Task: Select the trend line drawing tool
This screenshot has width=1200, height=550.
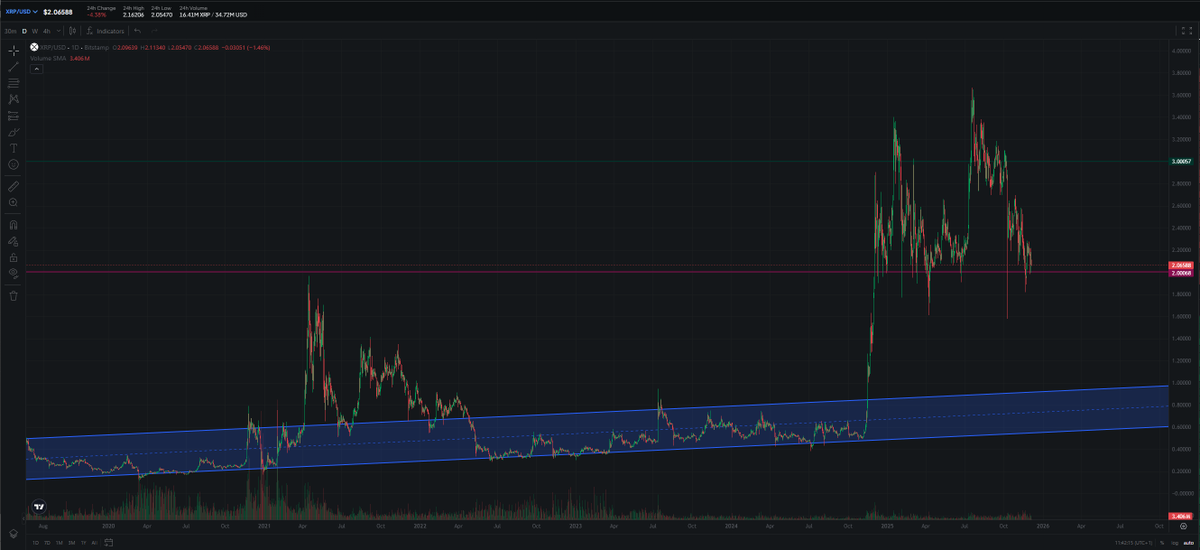Action: point(13,67)
